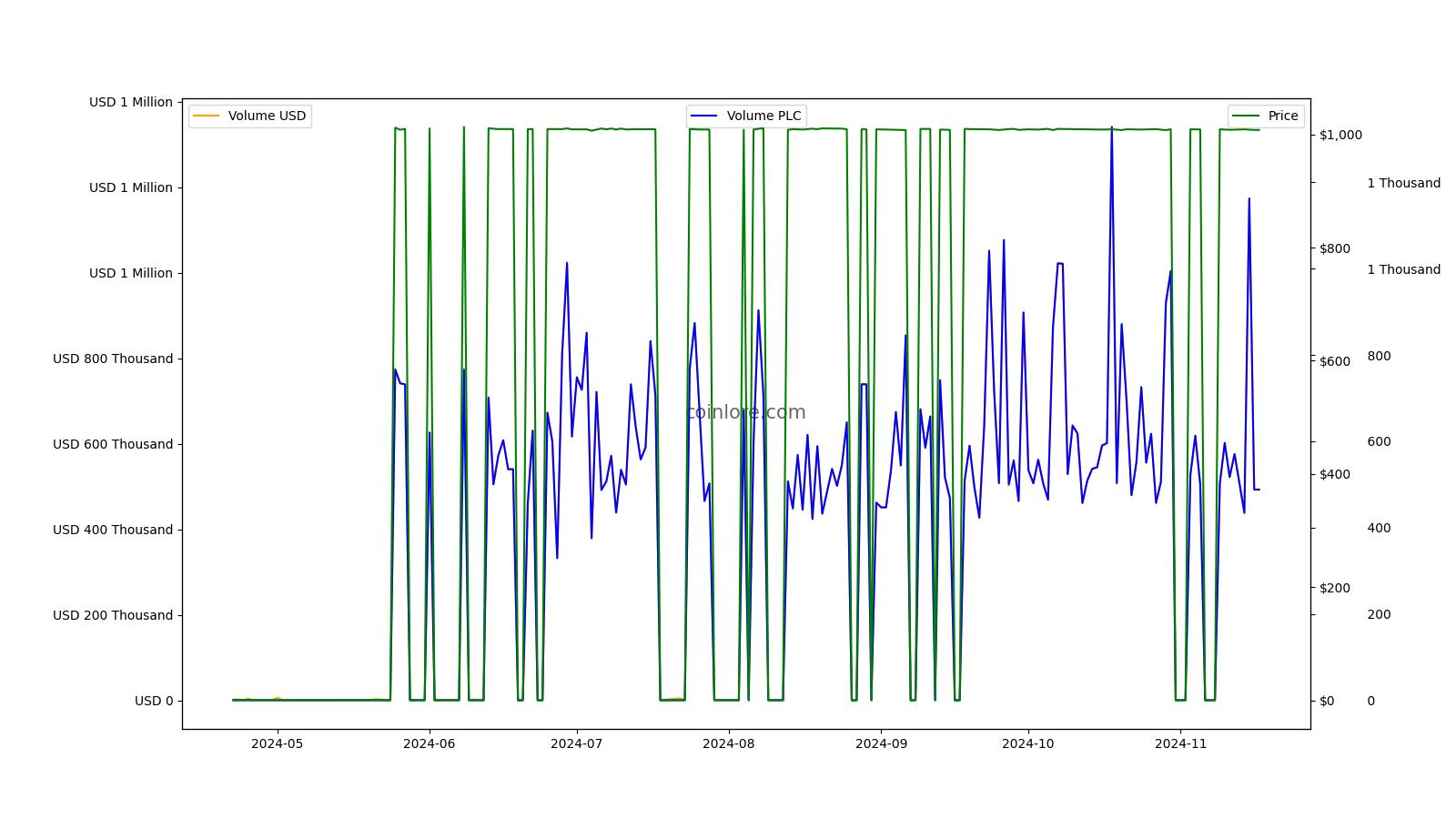Click the 2024-10 date label
Screen dimensions: 1456x819
click(1027, 743)
